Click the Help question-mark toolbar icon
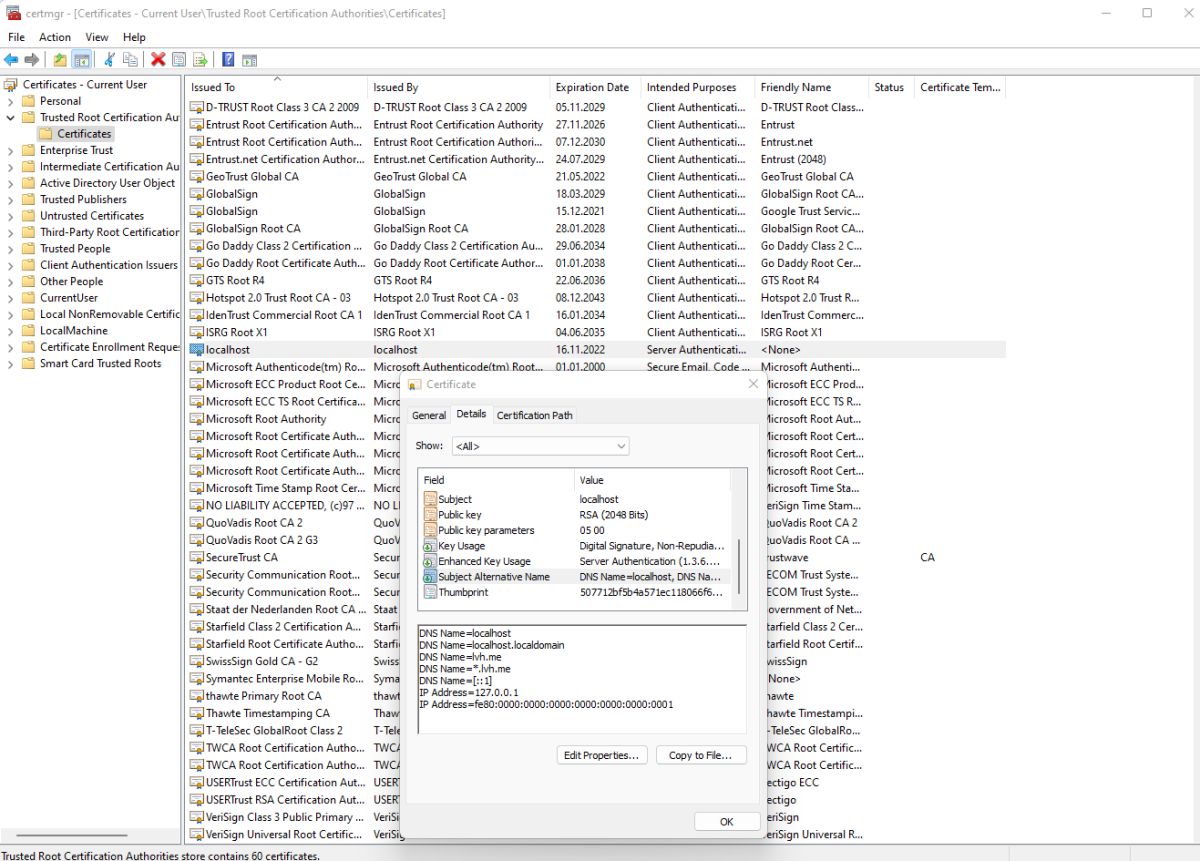1200x861 pixels. point(228,60)
